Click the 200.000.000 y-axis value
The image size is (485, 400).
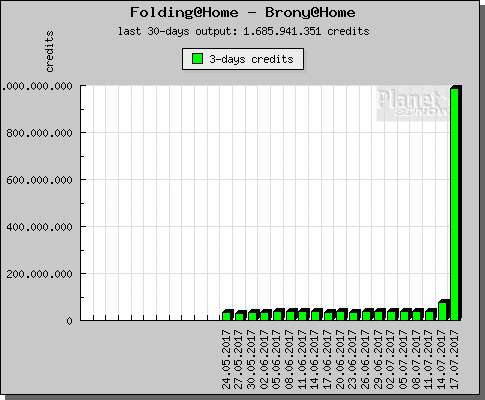[39, 274]
